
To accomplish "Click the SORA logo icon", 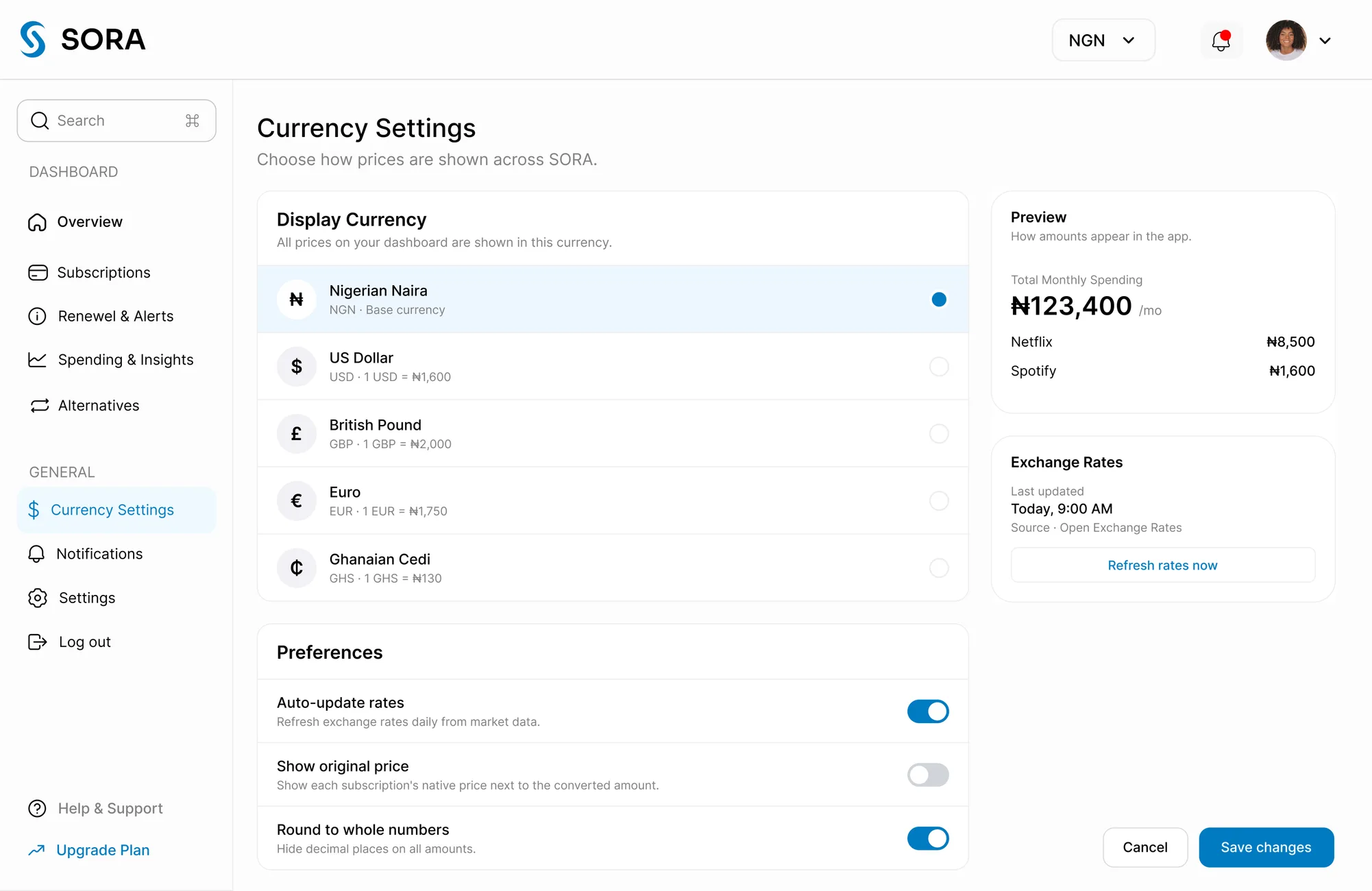I will pyautogui.click(x=33, y=39).
